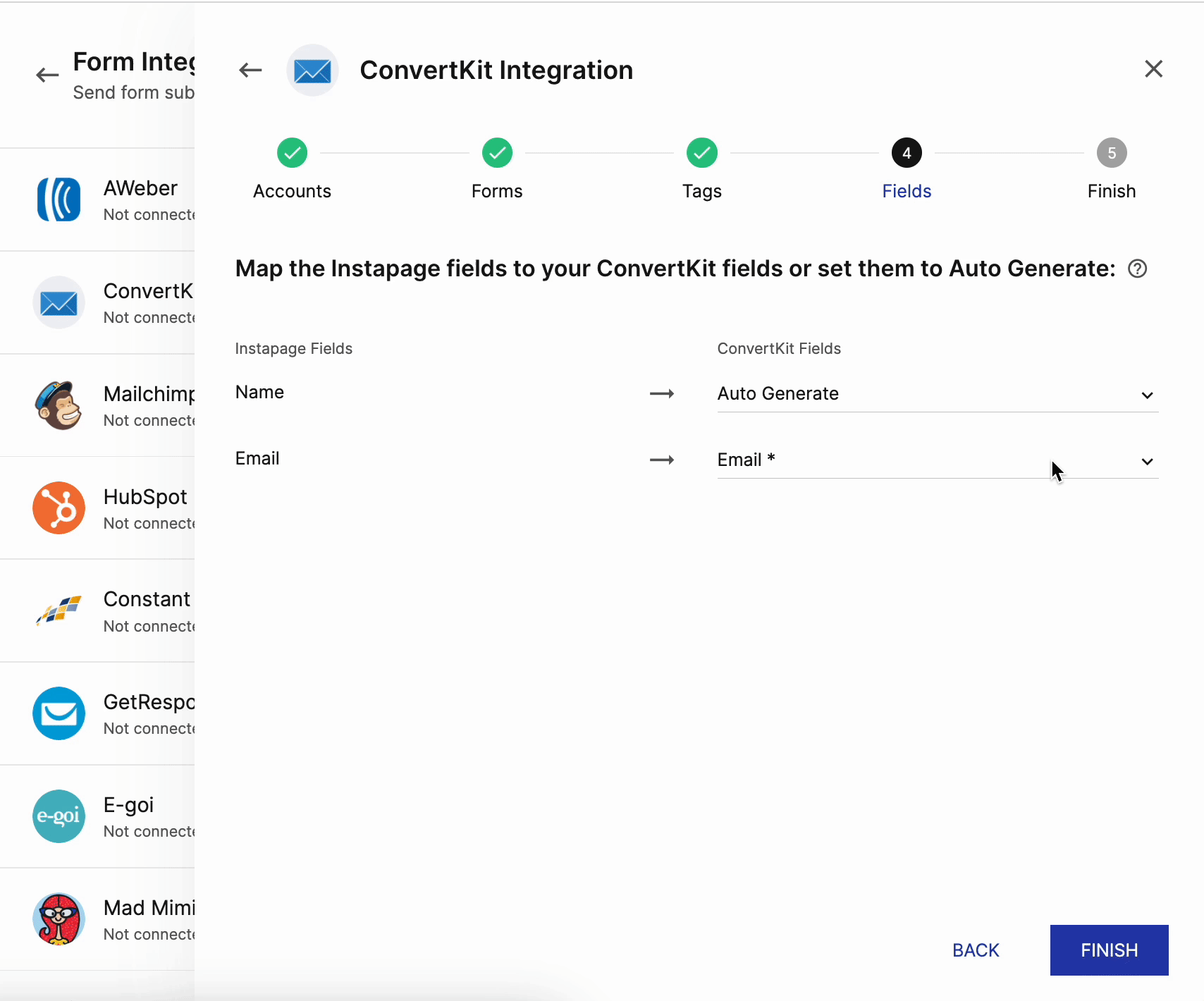Click the FINISH button
This screenshot has height=1001, width=1204.
(1108, 950)
